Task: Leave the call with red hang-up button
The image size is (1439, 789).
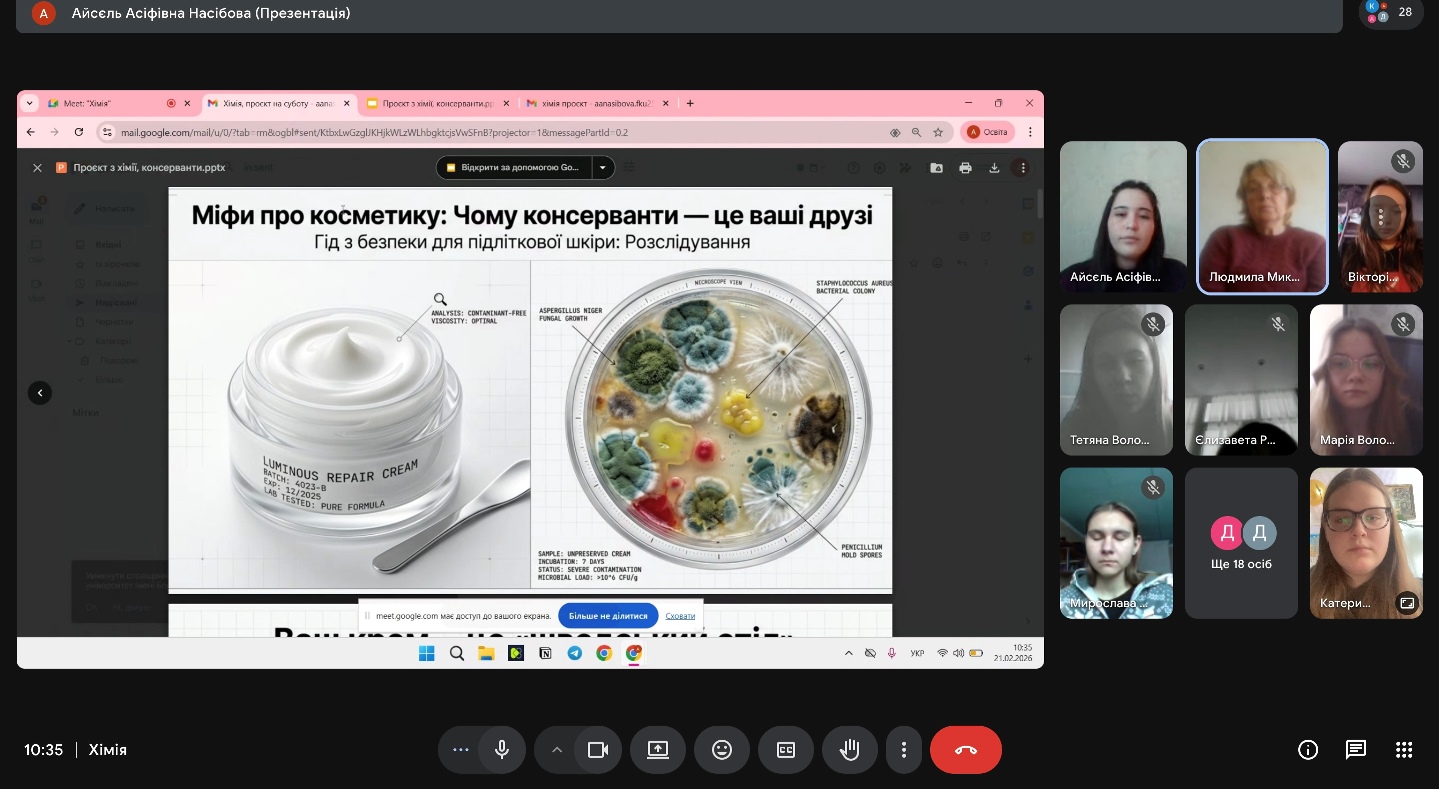Action: point(965,750)
